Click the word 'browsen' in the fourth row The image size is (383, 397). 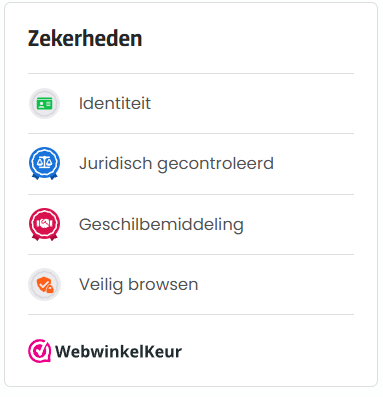pos(163,285)
